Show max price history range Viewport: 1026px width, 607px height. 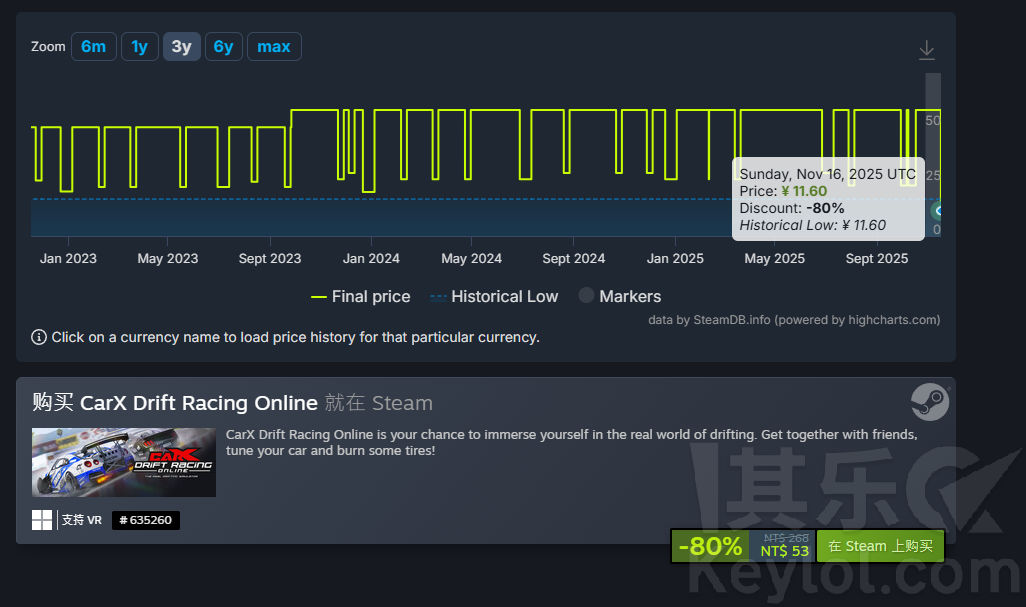(274, 46)
